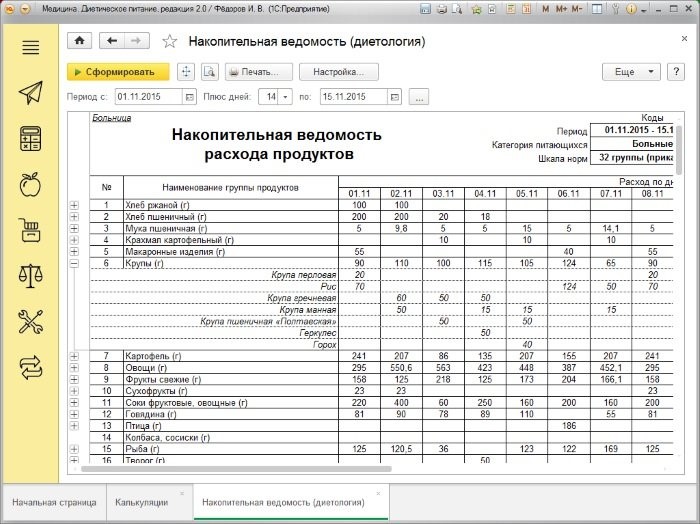Click the Печать... print button
The height and width of the screenshot is (524, 700).
click(258, 72)
